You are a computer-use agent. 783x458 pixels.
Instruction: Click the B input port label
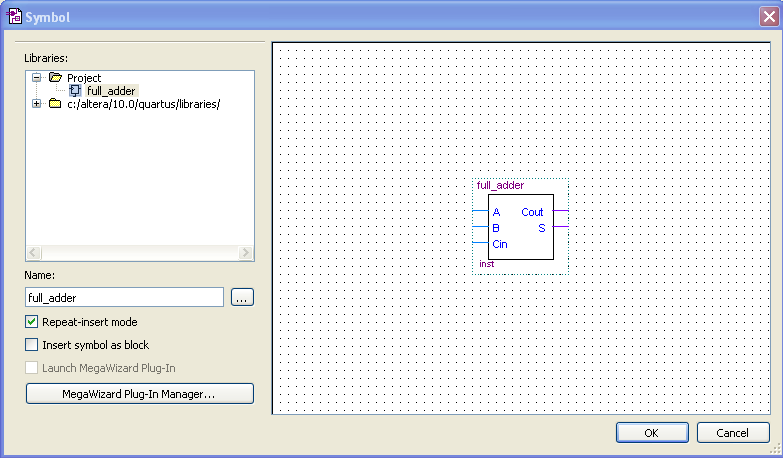pyautogui.click(x=496, y=228)
